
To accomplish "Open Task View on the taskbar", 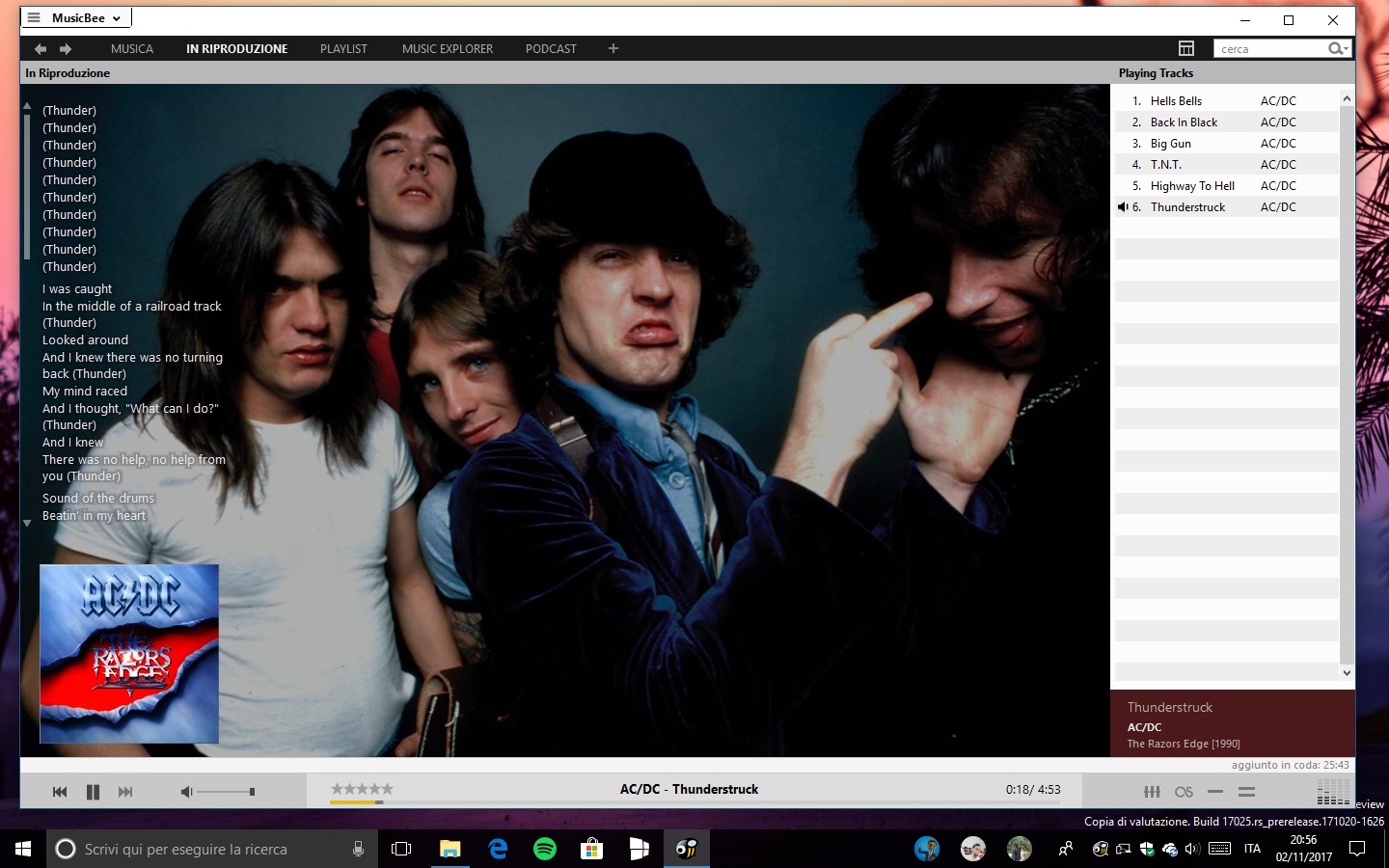I will (401, 849).
